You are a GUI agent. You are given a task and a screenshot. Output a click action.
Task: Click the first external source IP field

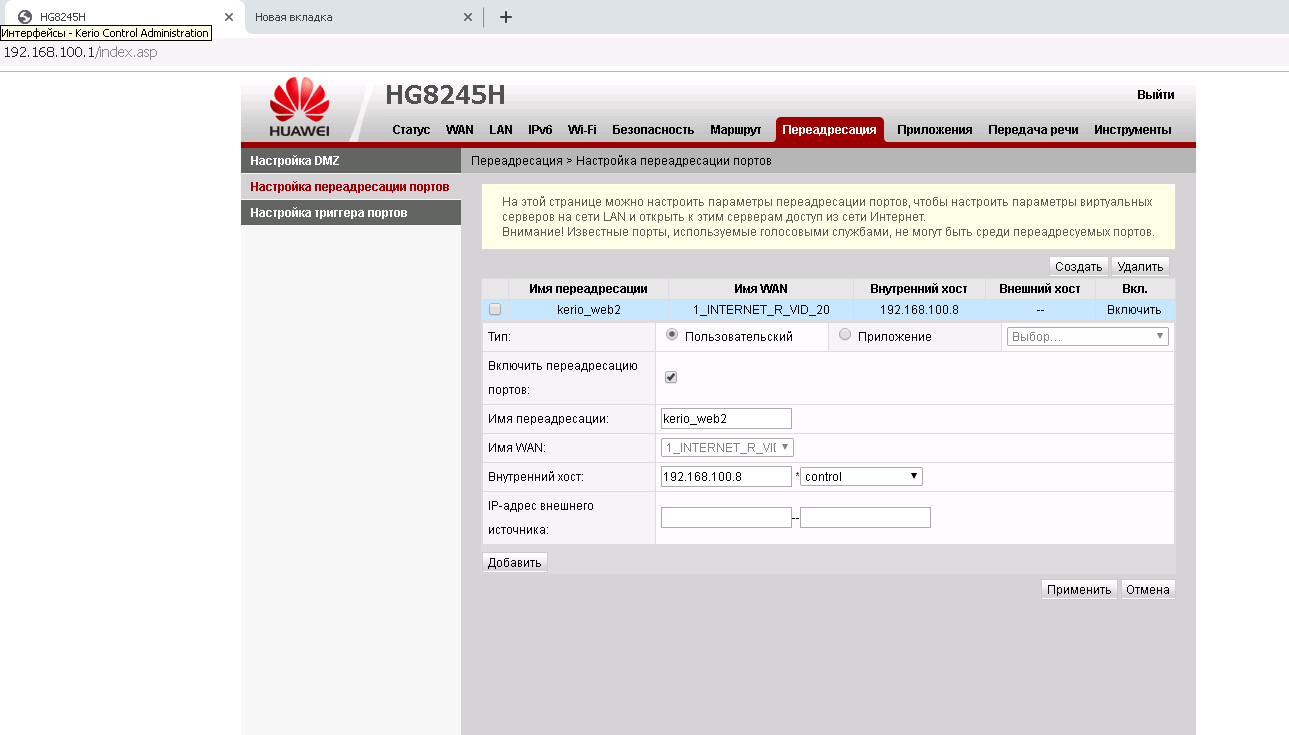click(x=726, y=518)
